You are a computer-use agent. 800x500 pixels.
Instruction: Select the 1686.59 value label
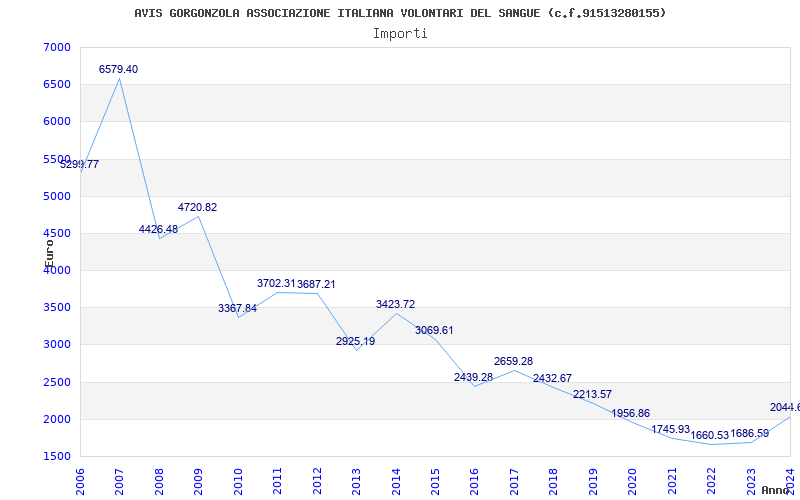tap(749, 434)
